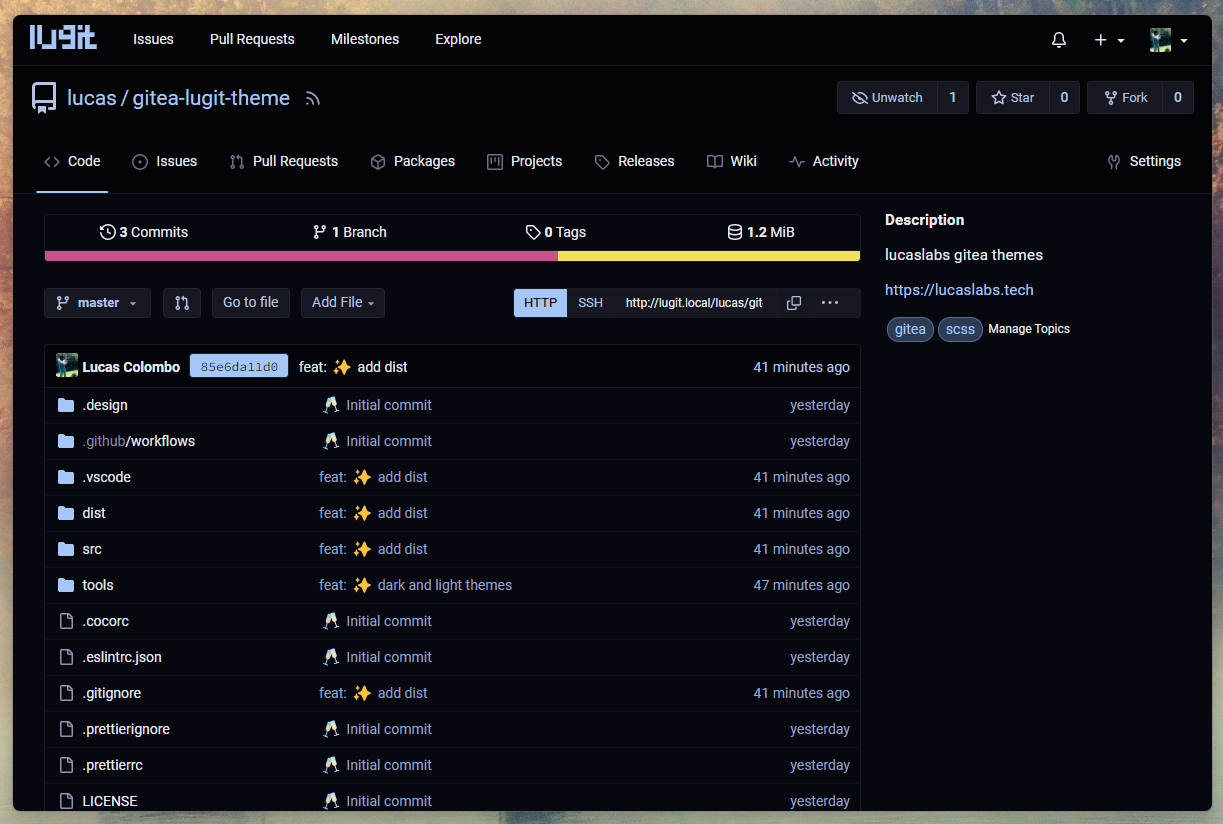Click the compare branches icon button
Image resolution: width=1223 pixels, height=824 pixels.
tap(182, 303)
